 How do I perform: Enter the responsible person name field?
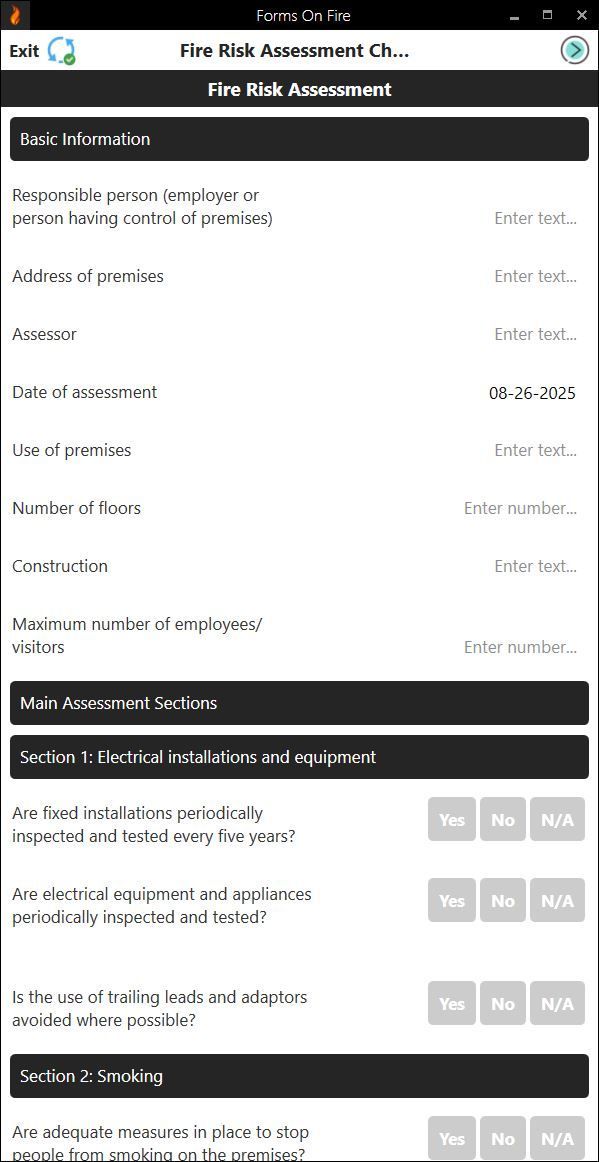(x=535, y=218)
